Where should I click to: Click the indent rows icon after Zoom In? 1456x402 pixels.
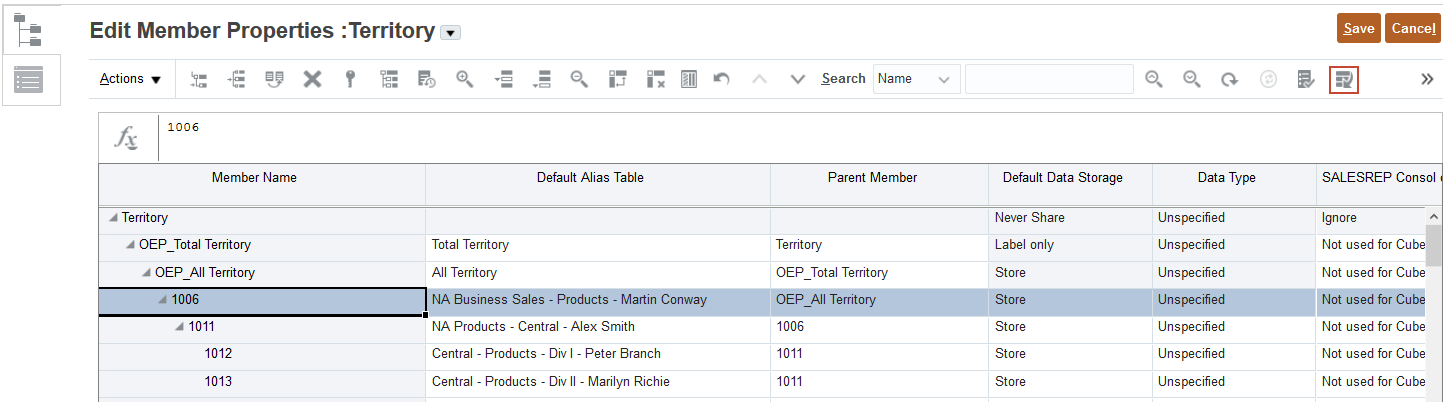tap(503, 79)
